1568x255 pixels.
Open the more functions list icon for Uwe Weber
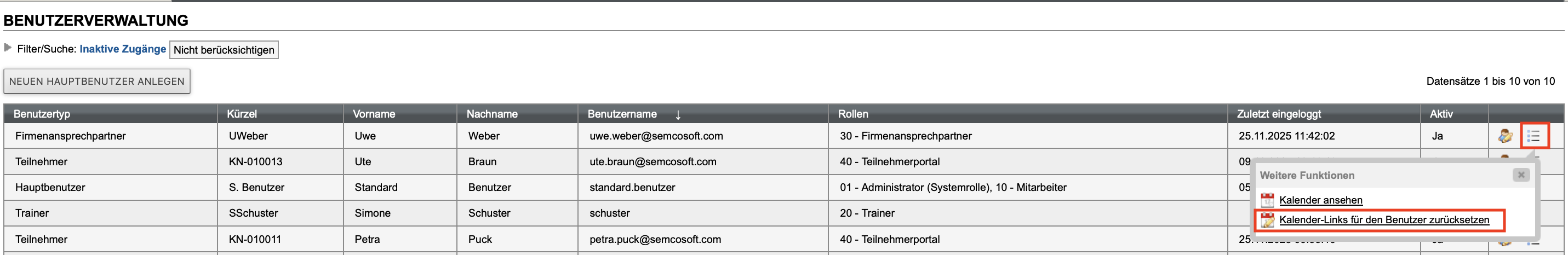[x=1533, y=136]
